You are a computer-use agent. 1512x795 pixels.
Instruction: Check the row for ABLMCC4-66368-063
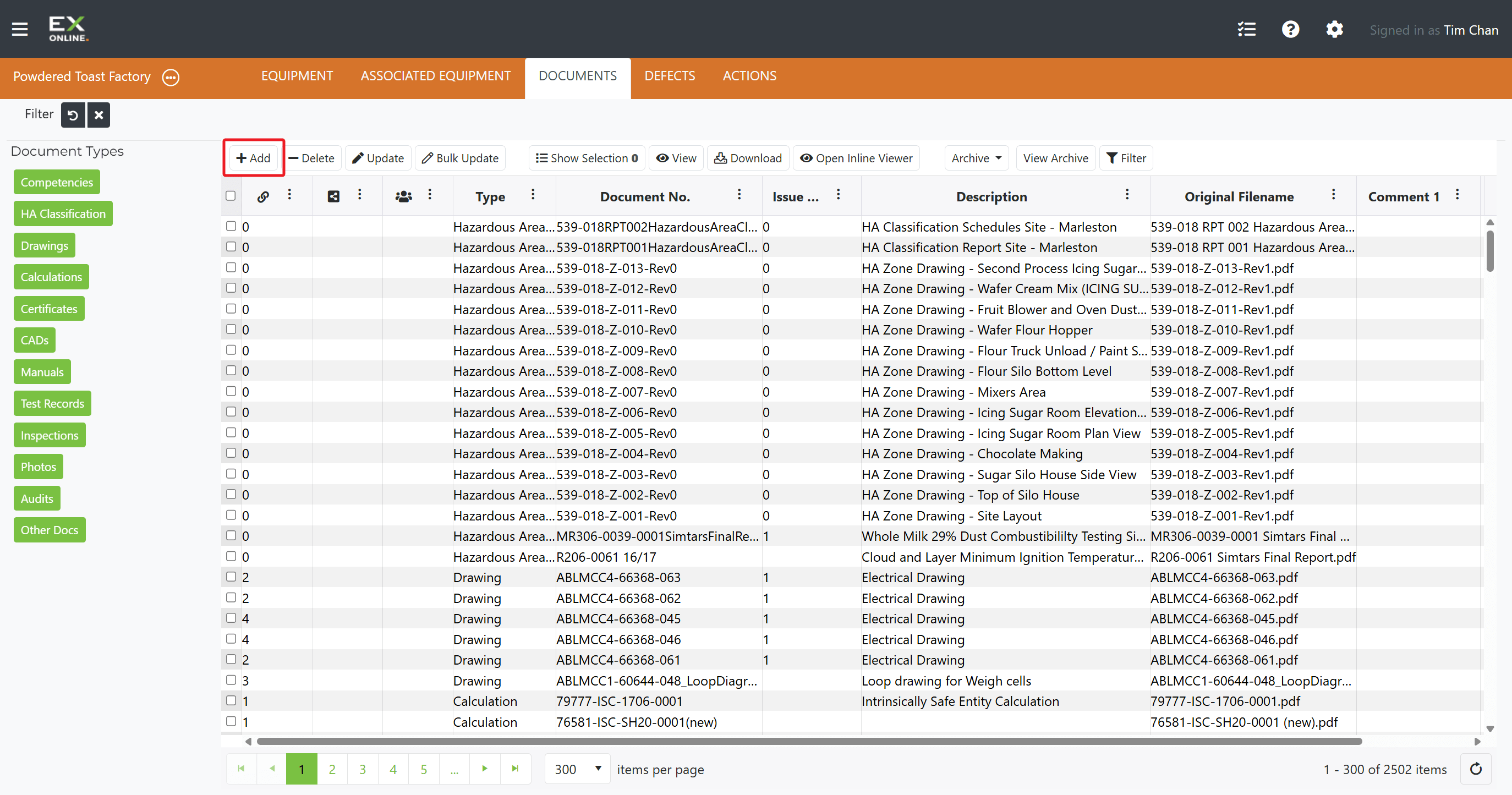click(x=231, y=577)
